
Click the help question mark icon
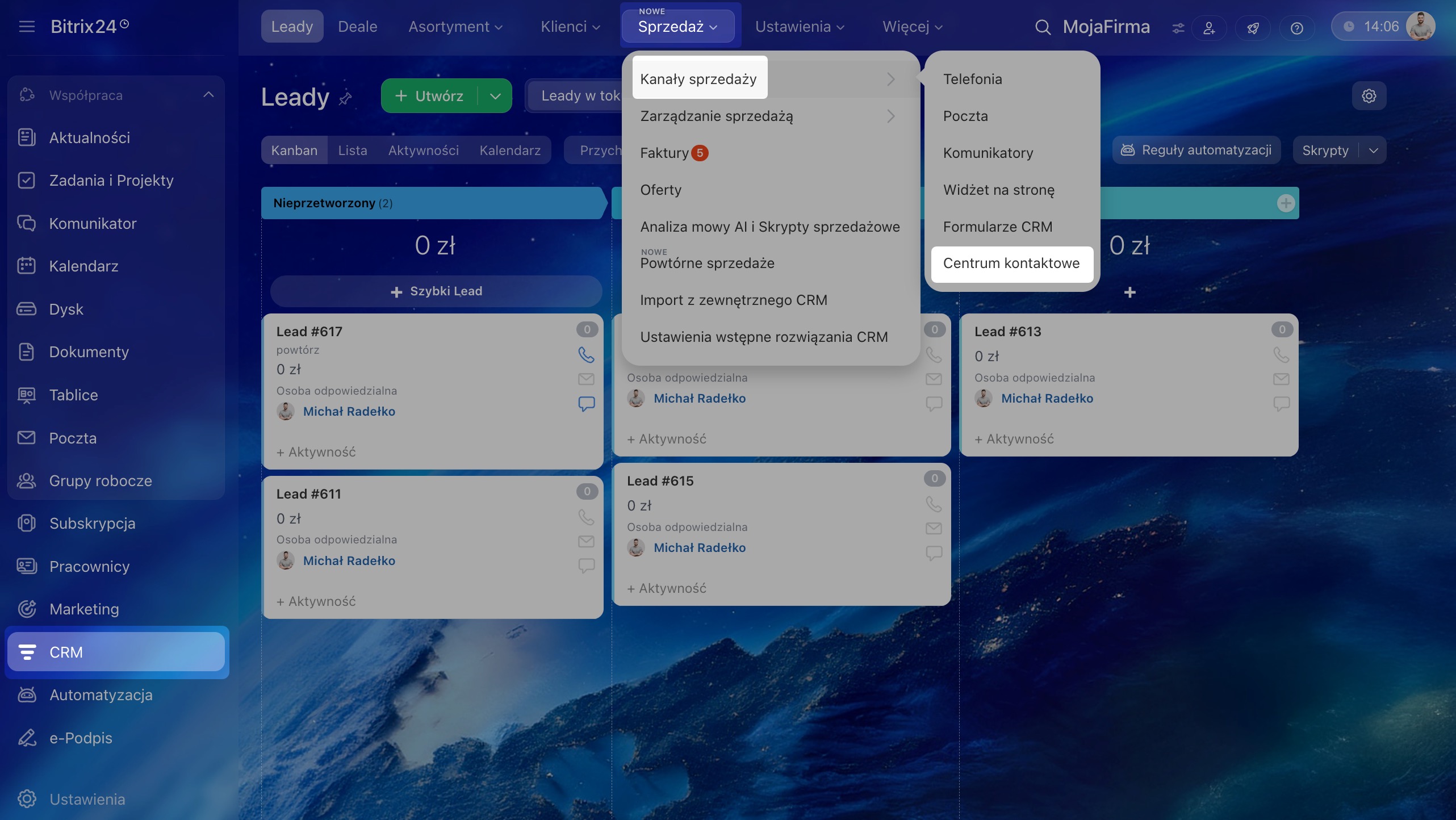[x=1296, y=28]
